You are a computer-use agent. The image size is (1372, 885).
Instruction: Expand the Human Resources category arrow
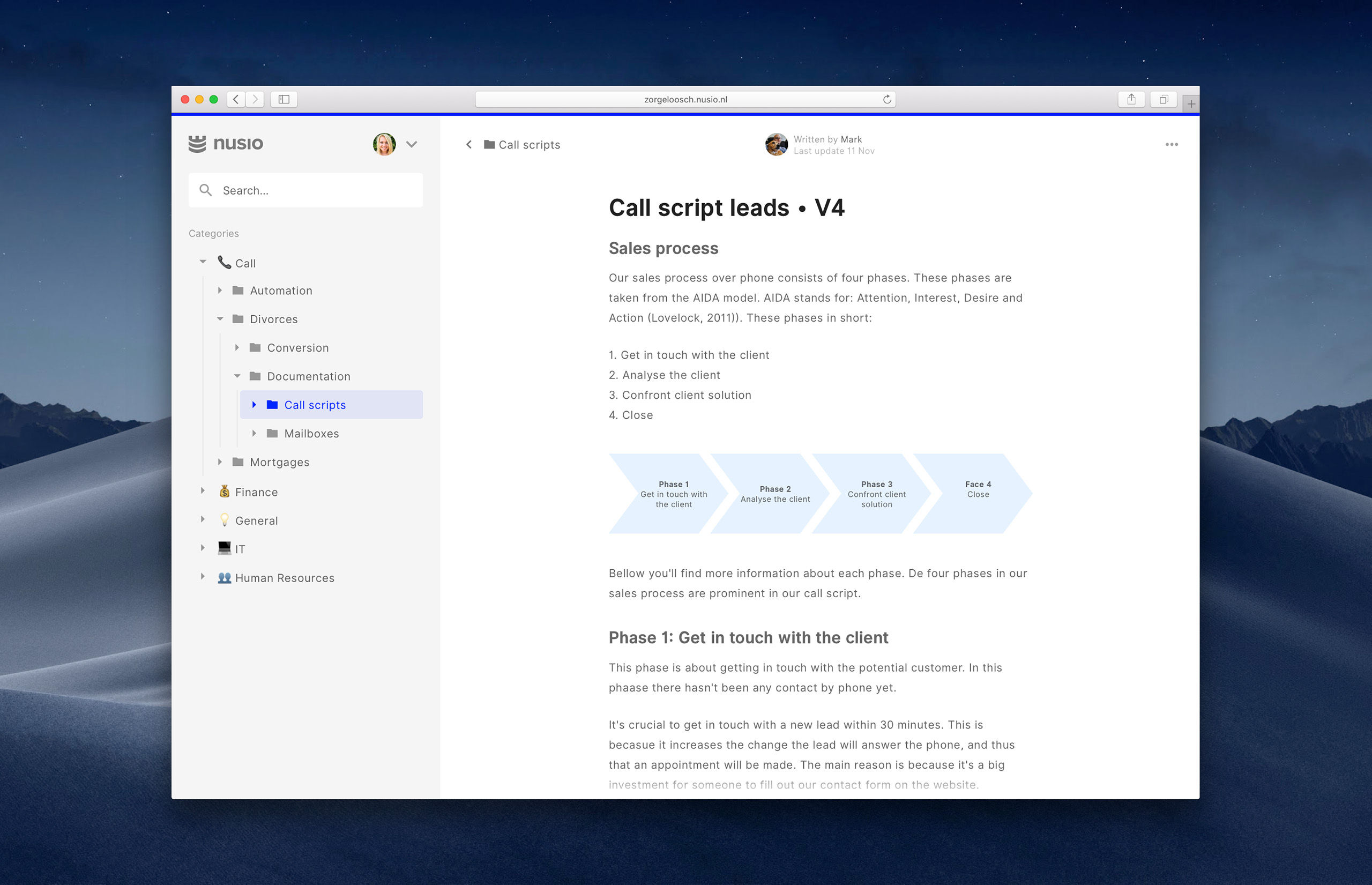coord(202,576)
